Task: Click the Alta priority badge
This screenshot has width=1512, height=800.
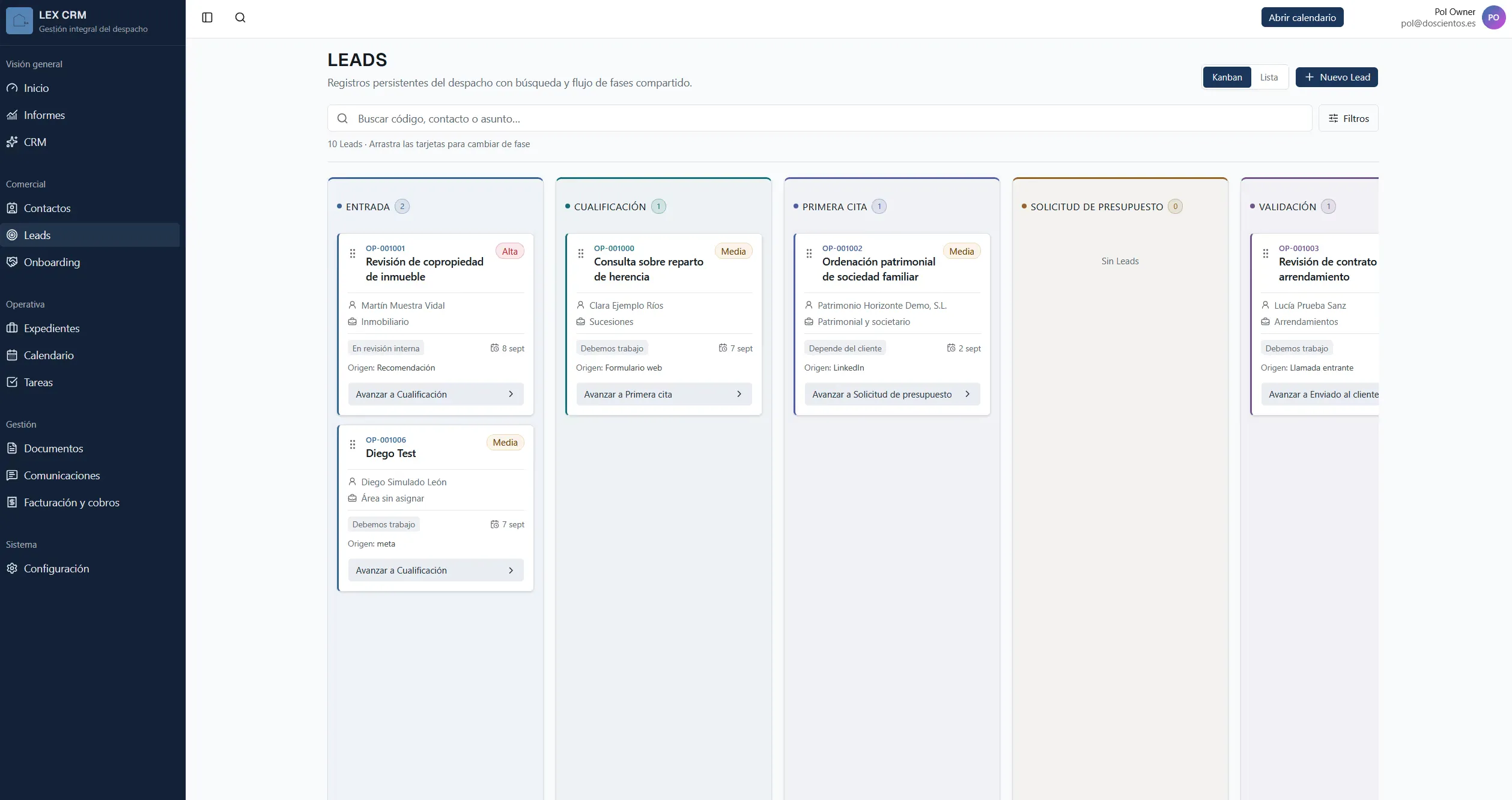Action: pos(509,251)
